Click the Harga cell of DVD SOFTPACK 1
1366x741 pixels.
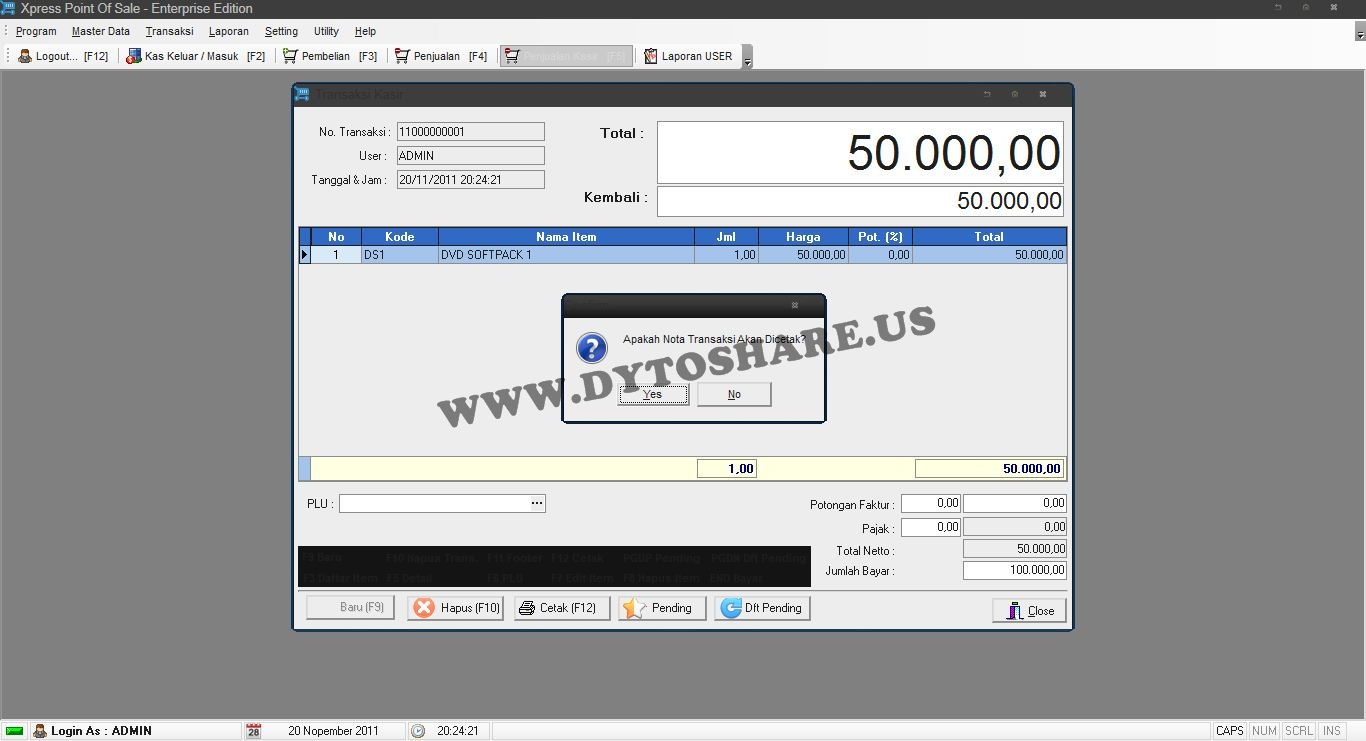pyautogui.click(x=803, y=255)
